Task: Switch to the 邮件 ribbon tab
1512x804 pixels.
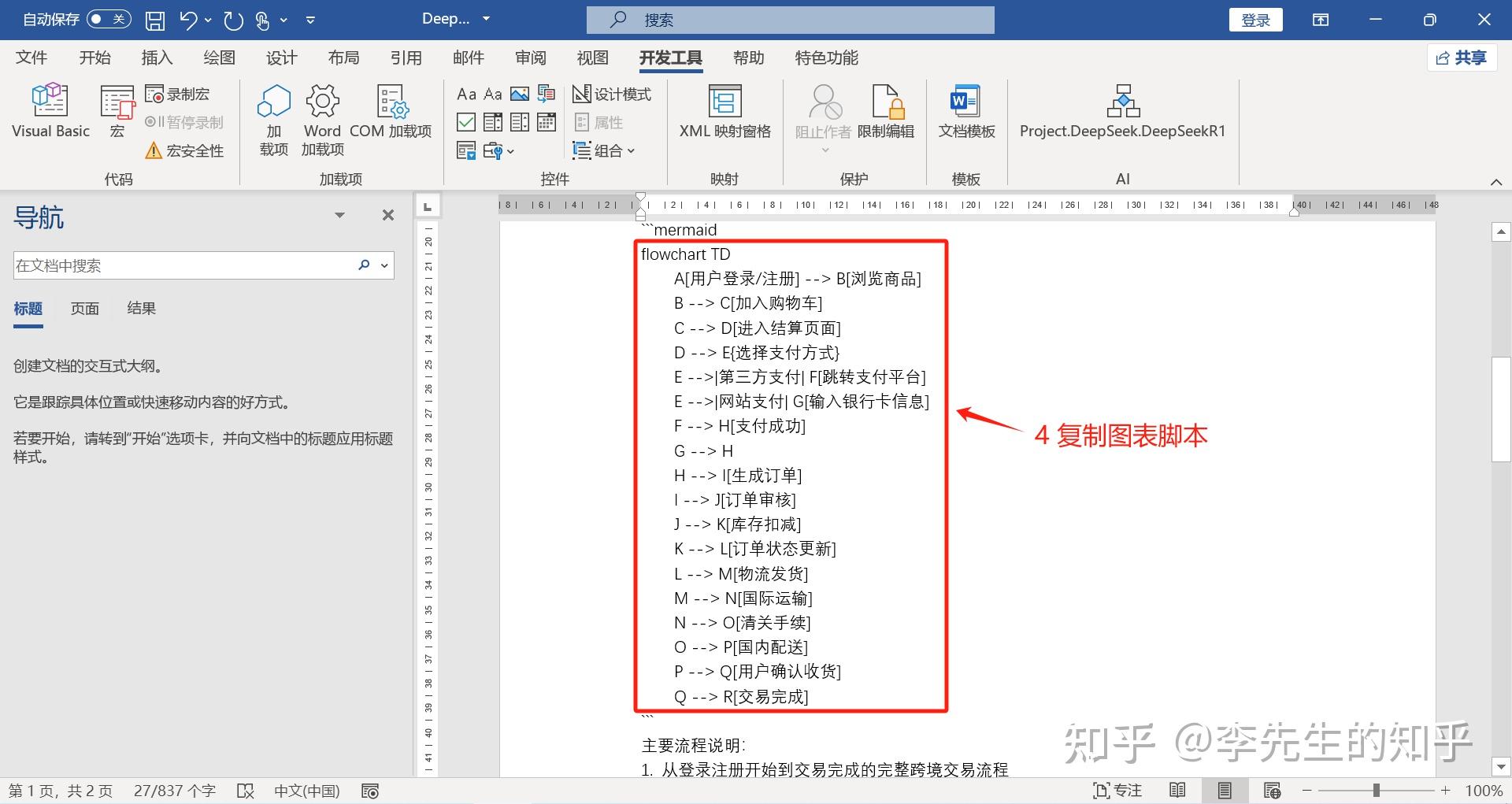Action: tap(469, 57)
